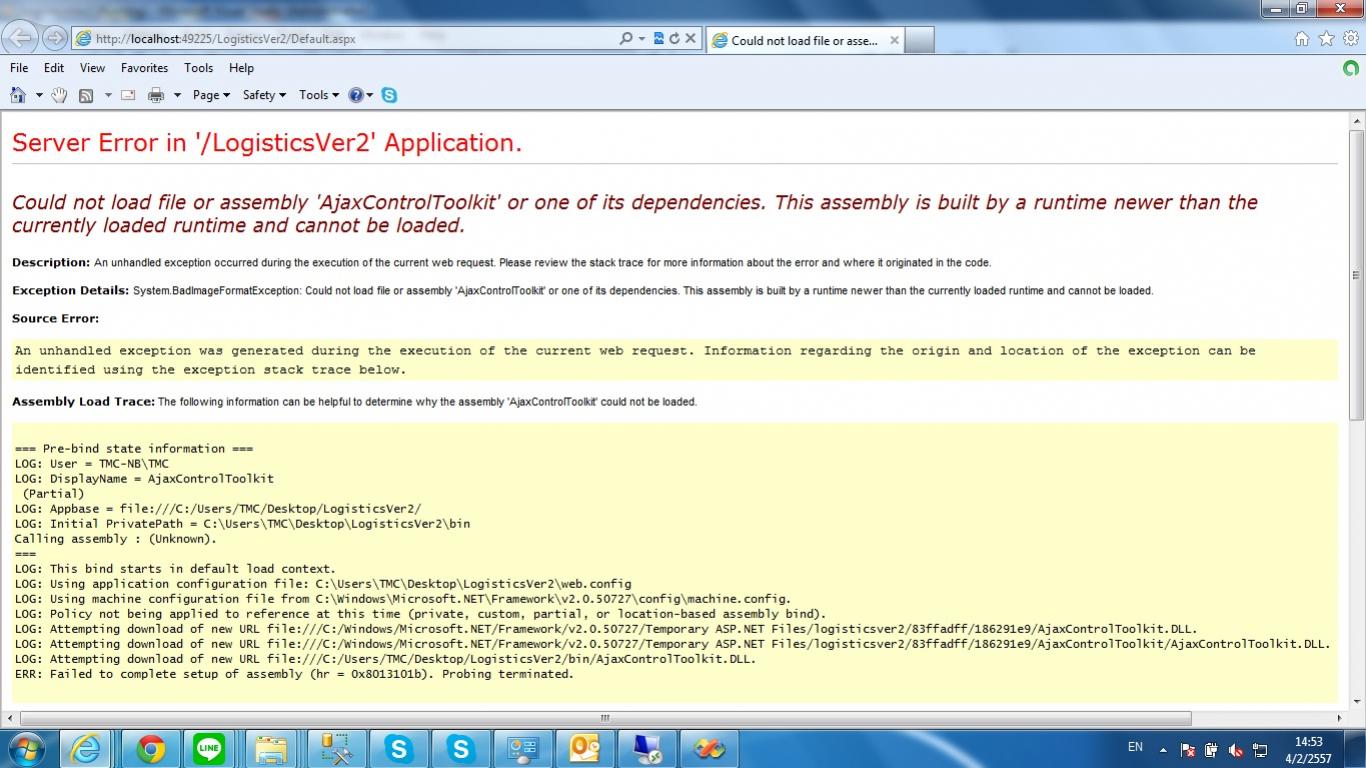The image size is (1366, 768).
Task: Open Outlook from the taskbar
Action: click(x=585, y=748)
